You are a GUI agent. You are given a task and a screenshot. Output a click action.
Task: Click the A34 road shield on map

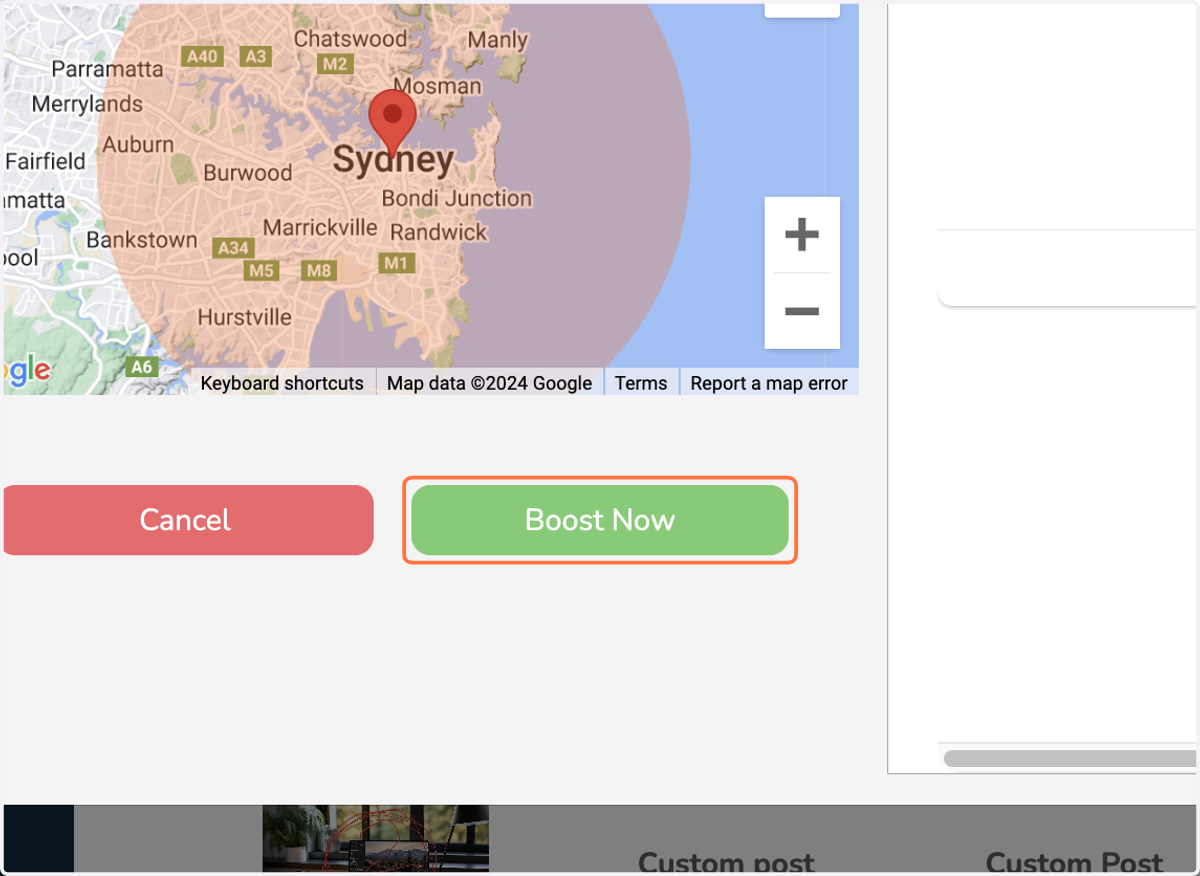[233, 247]
